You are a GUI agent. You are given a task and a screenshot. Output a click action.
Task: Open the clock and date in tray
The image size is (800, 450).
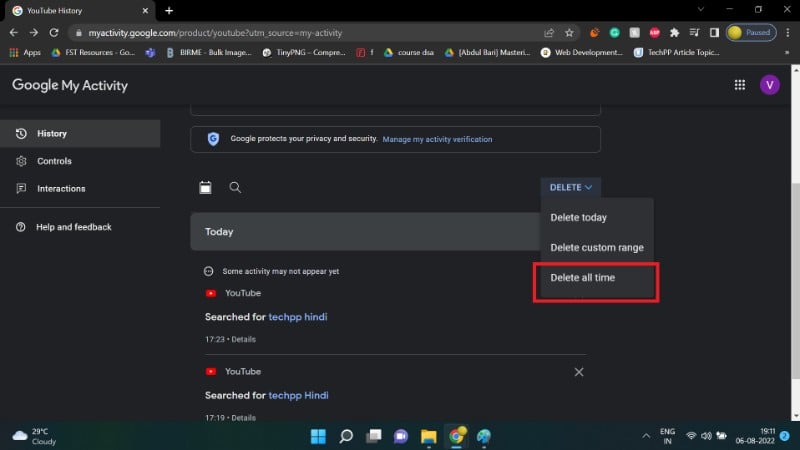coord(755,436)
